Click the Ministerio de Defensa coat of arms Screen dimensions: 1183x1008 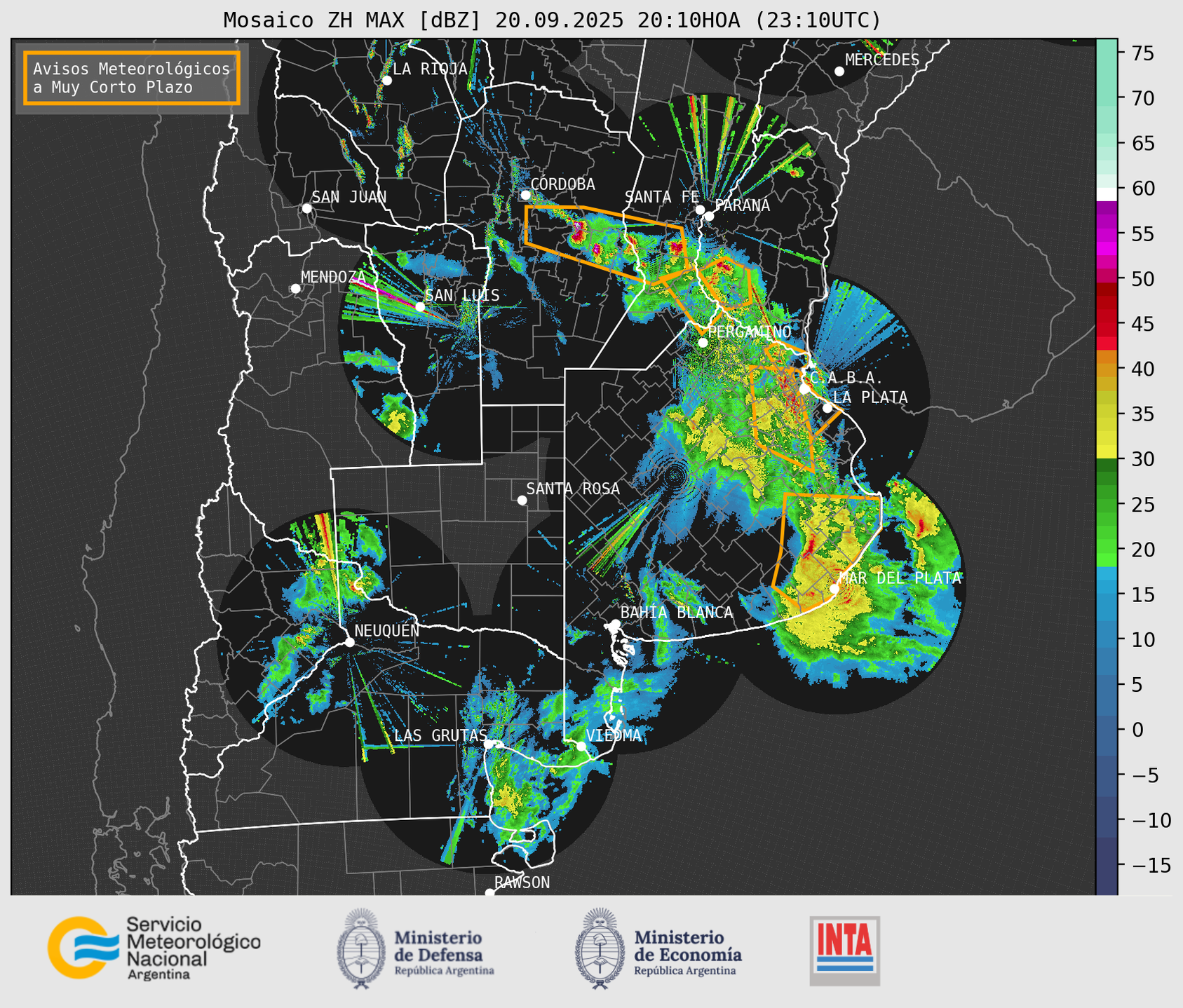coord(362,948)
